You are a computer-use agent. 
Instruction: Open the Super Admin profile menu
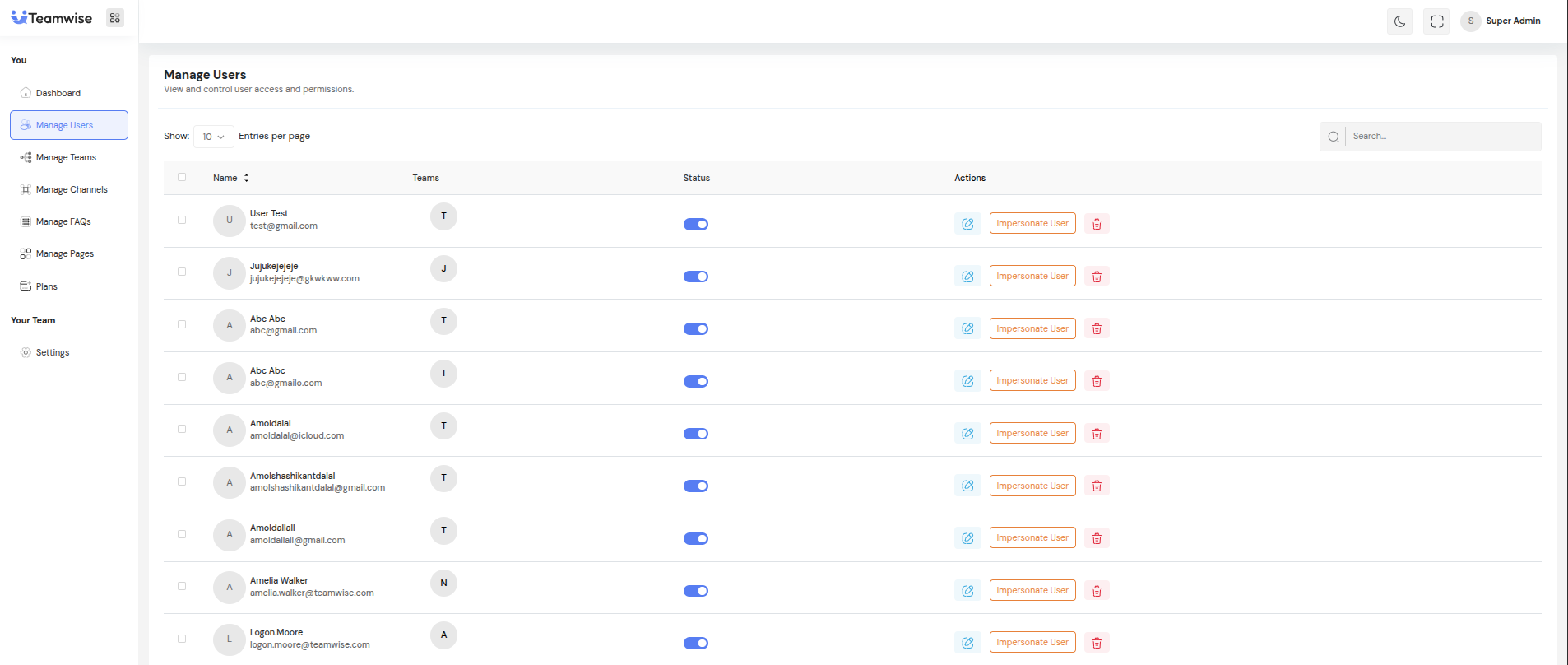tap(1501, 21)
